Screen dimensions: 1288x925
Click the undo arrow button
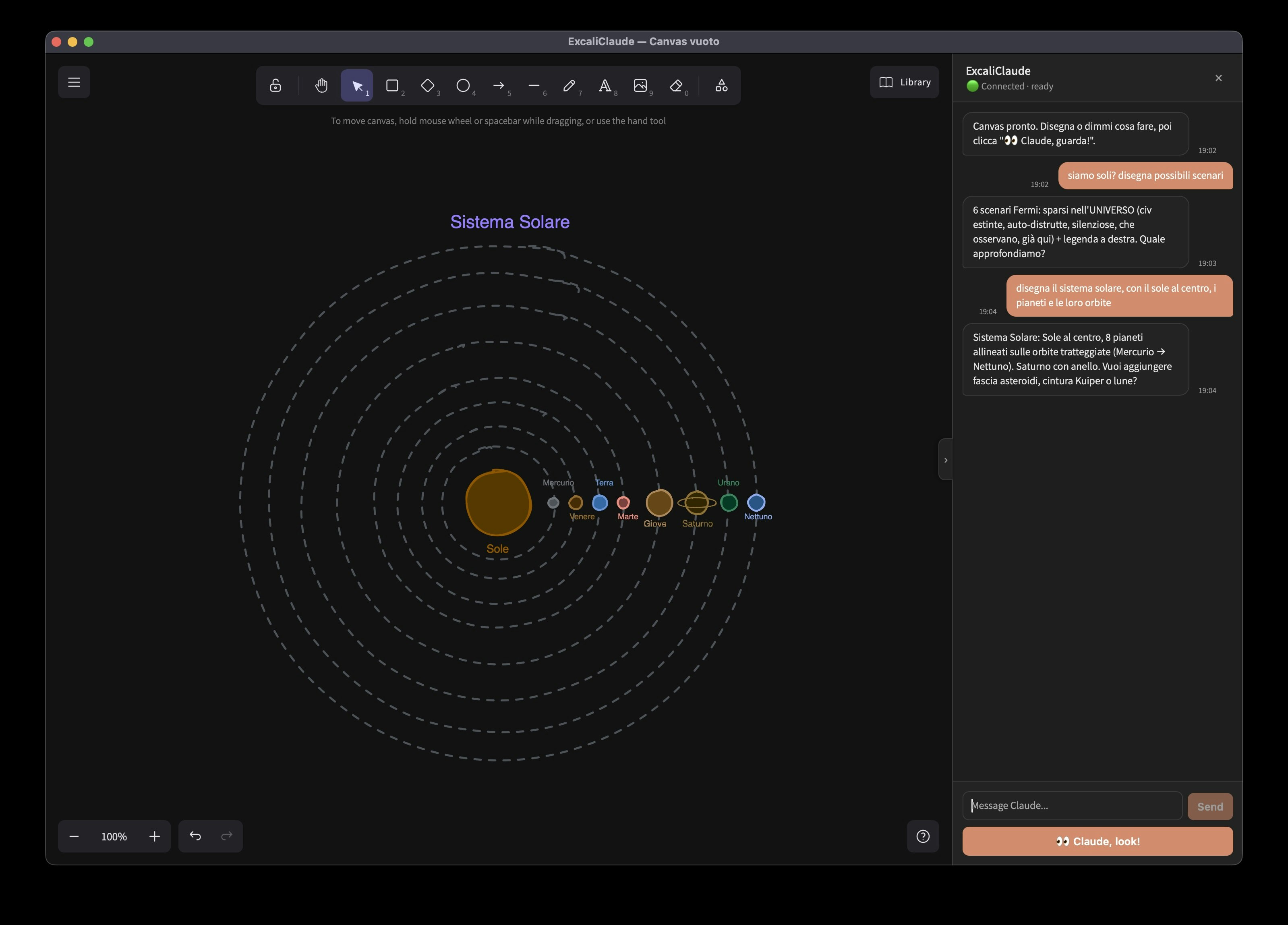195,836
